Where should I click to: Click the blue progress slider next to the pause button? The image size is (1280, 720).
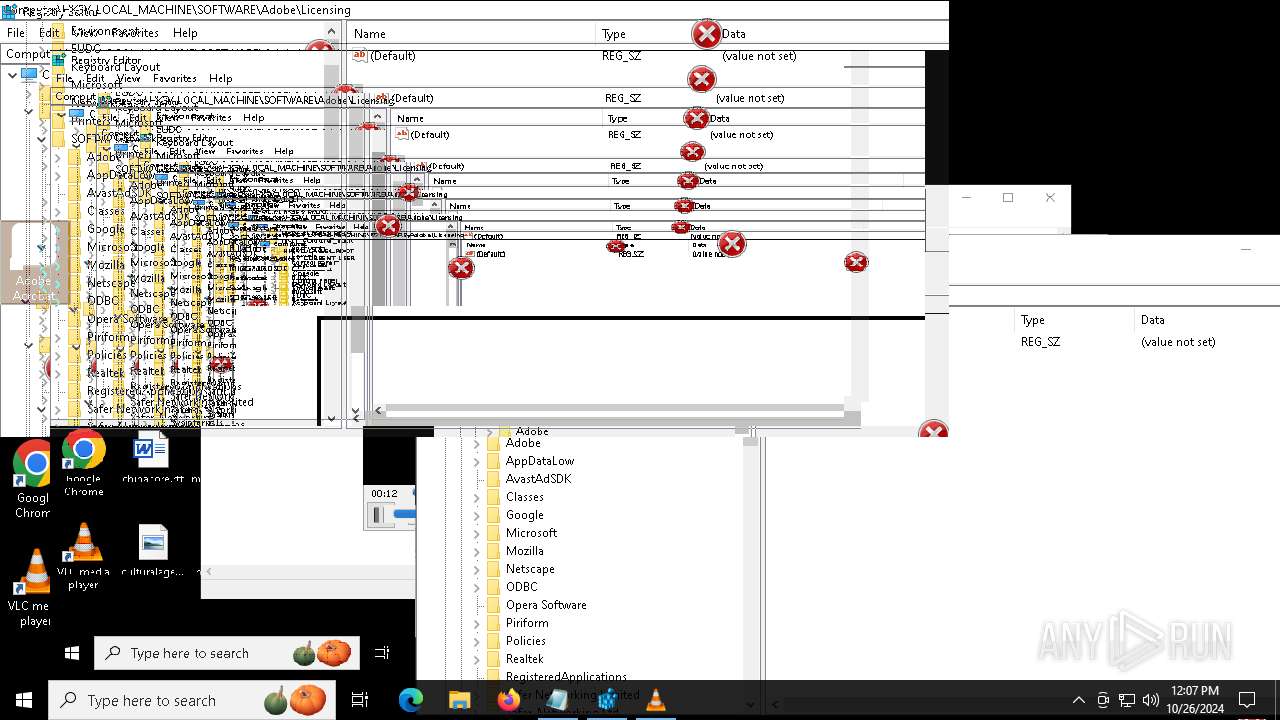(x=405, y=514)
